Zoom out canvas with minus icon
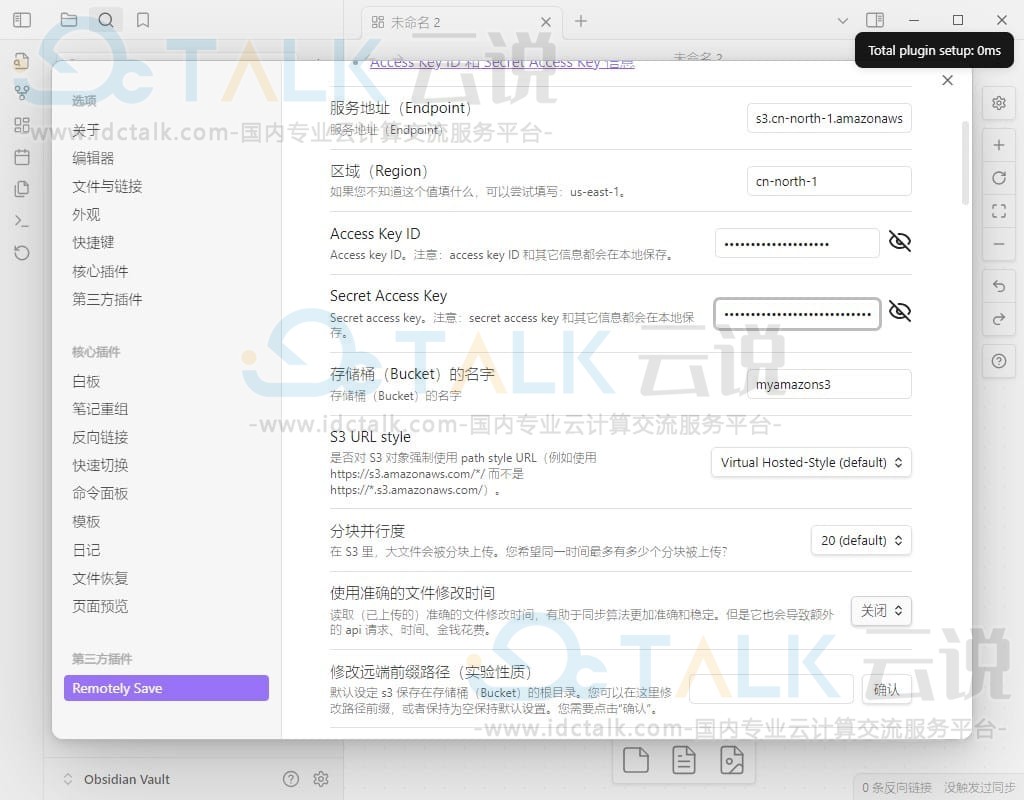Viewport: 1024px width, 800px height. point(999,244)
